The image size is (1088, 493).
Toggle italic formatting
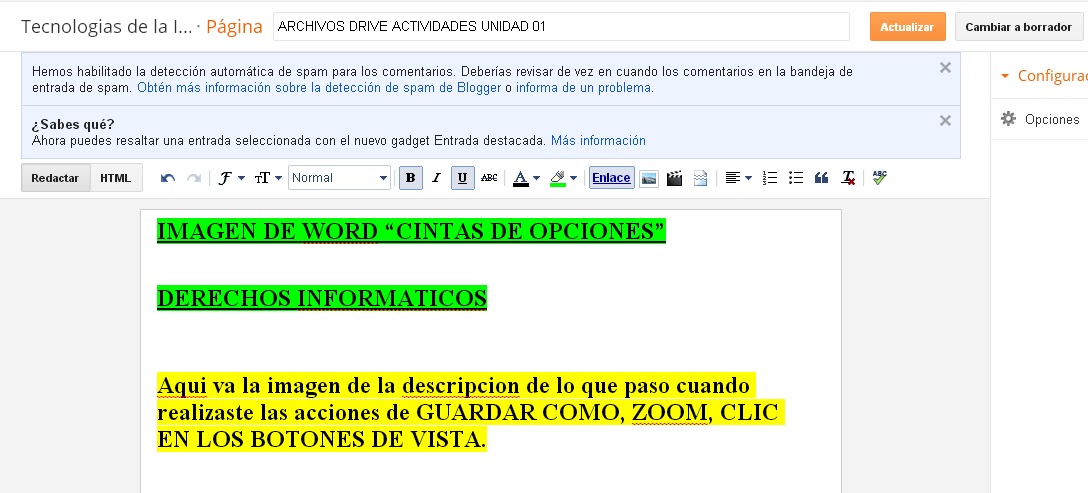point(436,178)
